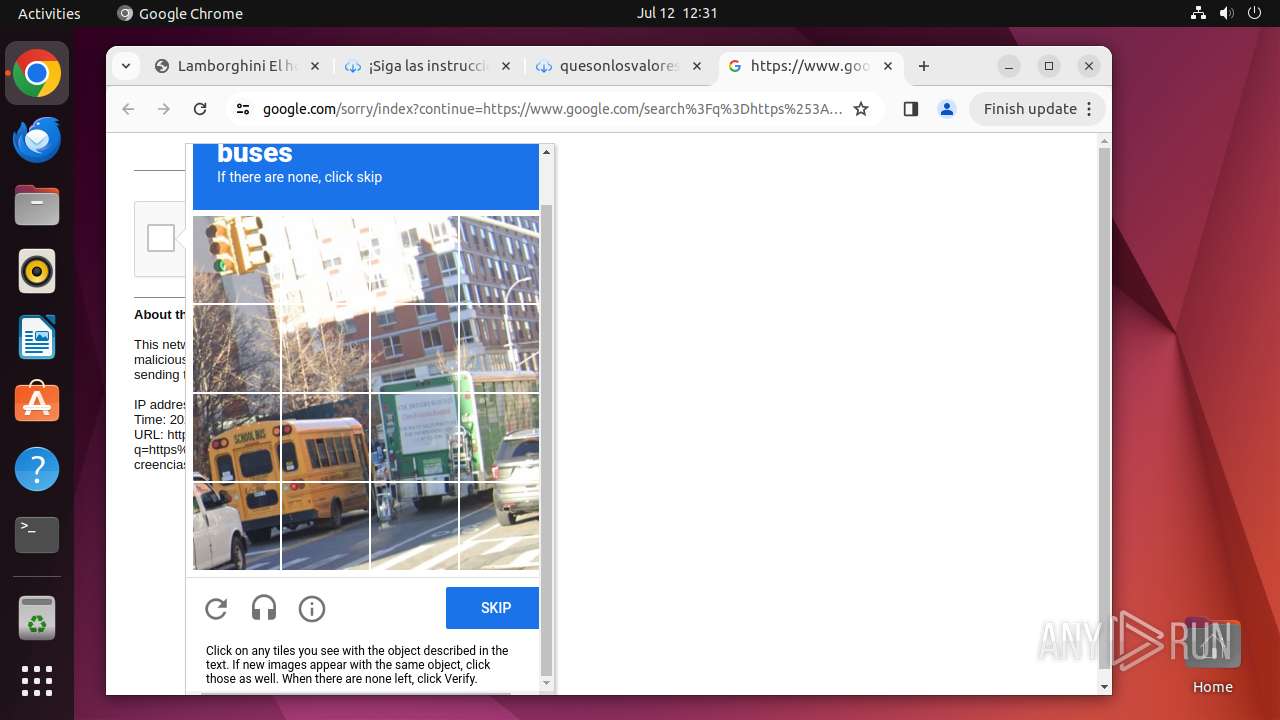The height and width of the screenshot is (720, 1280).
Task: Get an audio captcha challenge
Action: [x=264, y=608]
